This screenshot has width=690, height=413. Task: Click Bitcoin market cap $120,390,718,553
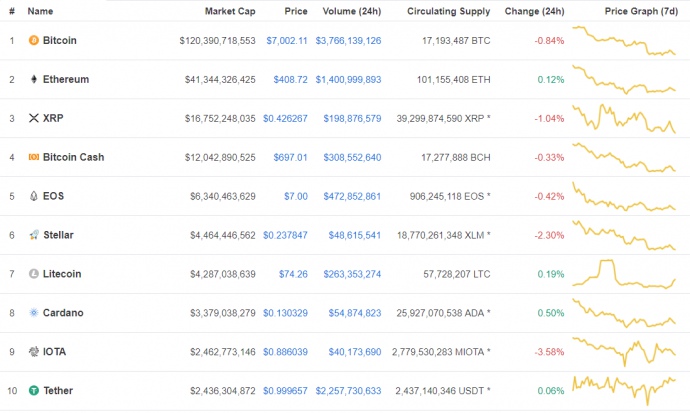[x=217, y=40]
